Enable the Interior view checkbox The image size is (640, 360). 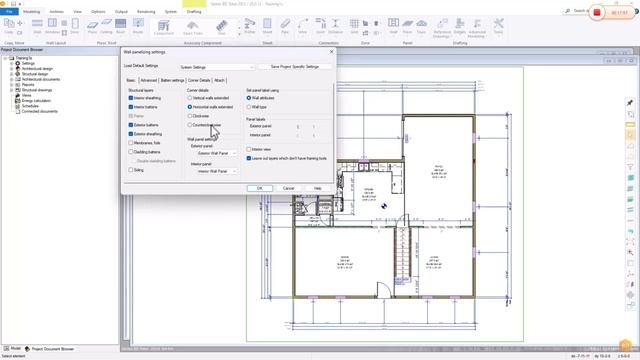[249, 149]
